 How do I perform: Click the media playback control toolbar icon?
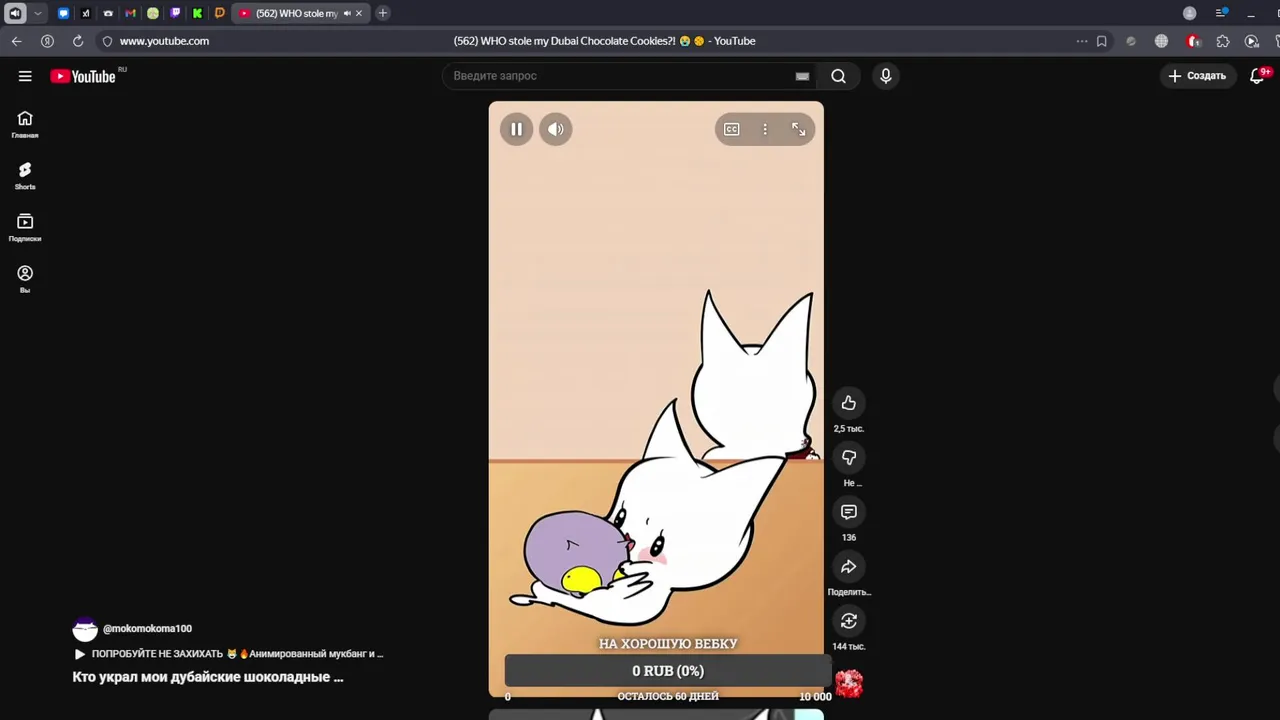[1251, 41]
